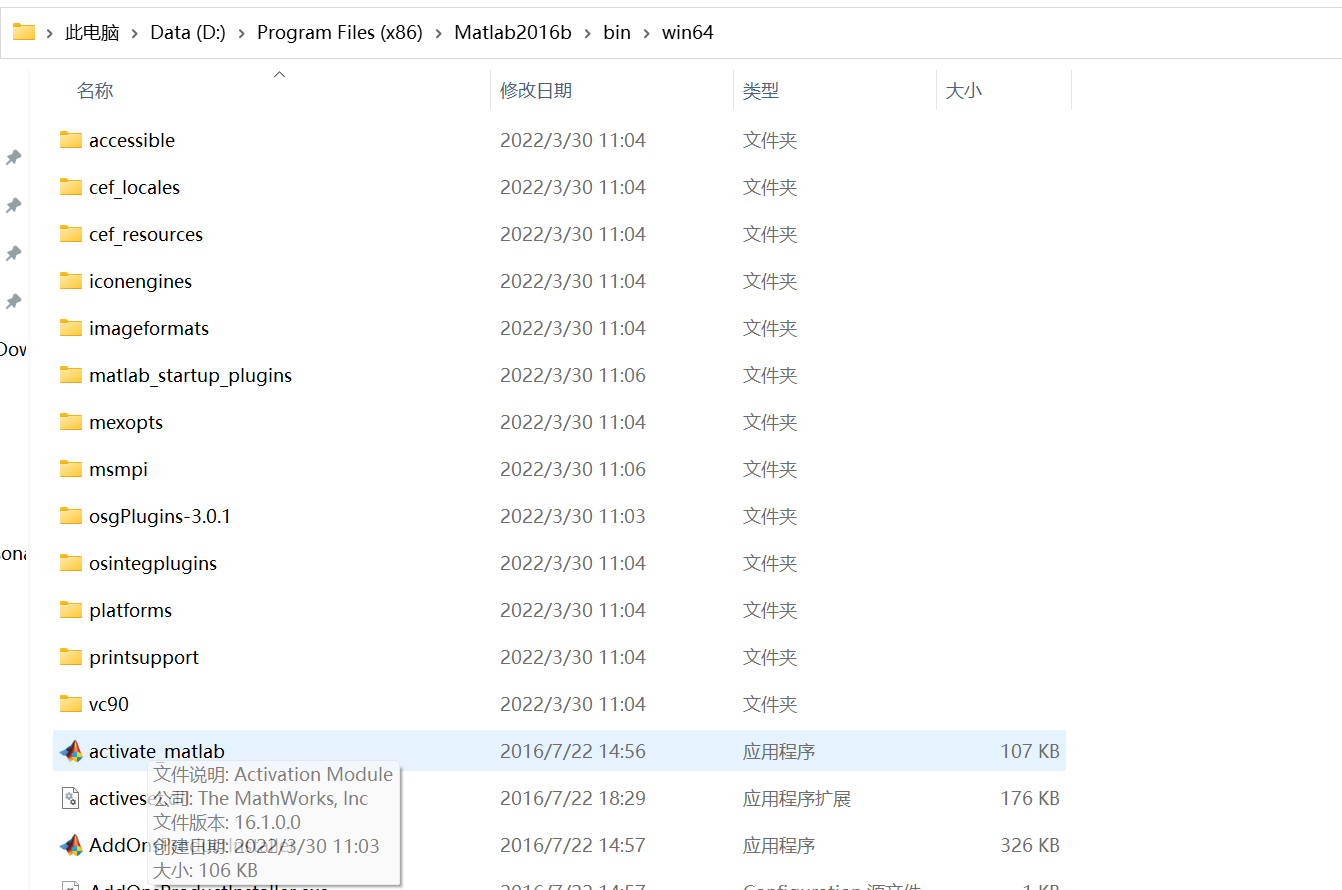Click the 176 KB size cell
1342x890 pixels.
[x=1030, y=798]
